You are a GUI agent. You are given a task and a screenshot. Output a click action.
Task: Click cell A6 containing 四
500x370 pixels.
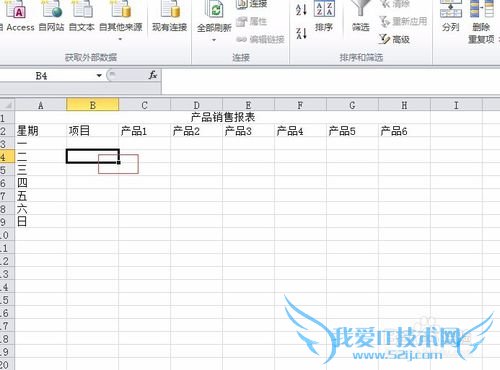[x=41, y=183]
